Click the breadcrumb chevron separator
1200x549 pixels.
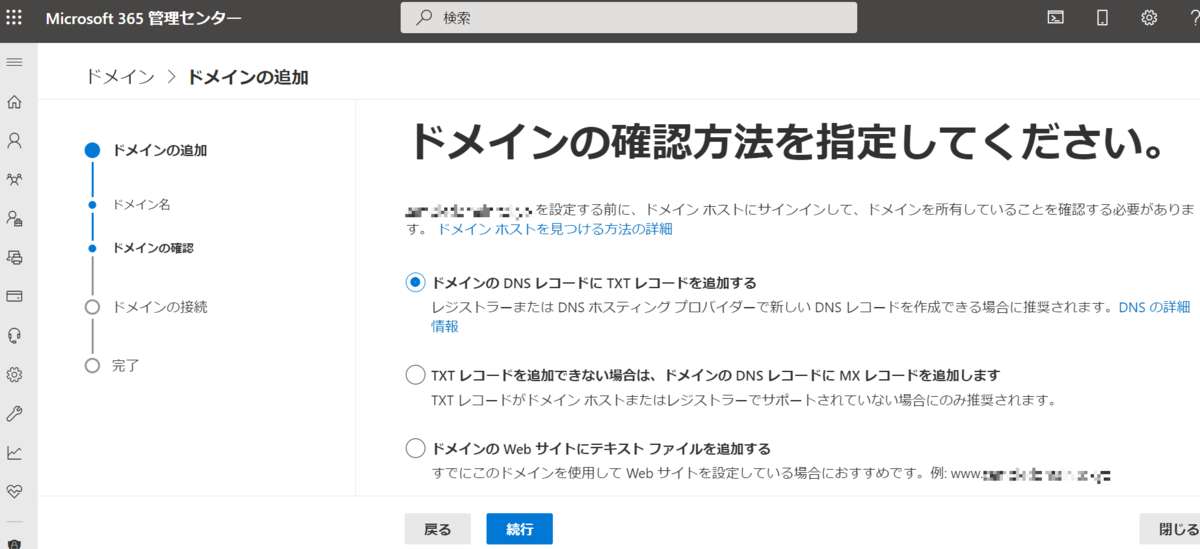[x=171, y=77]
